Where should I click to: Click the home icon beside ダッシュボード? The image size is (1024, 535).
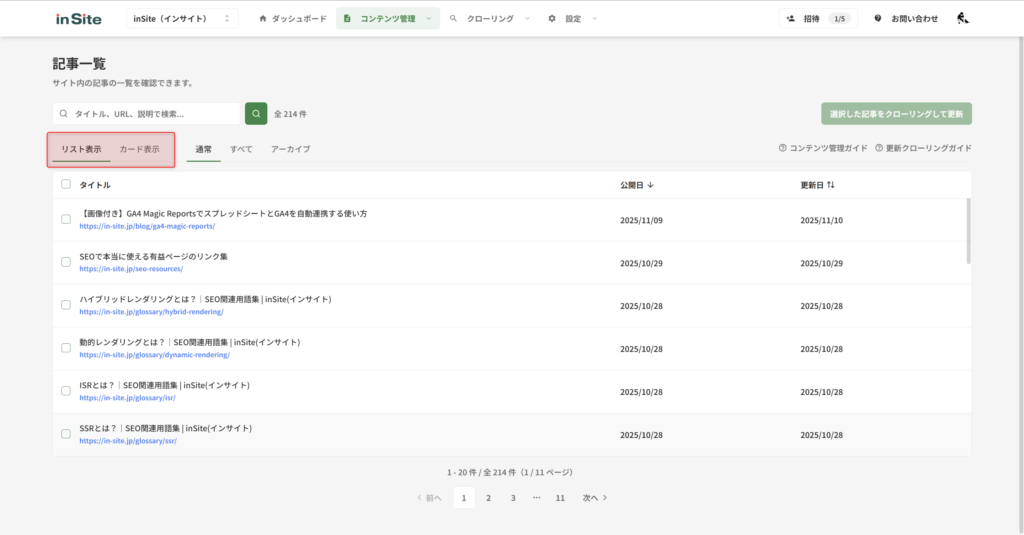pos(263,18)
